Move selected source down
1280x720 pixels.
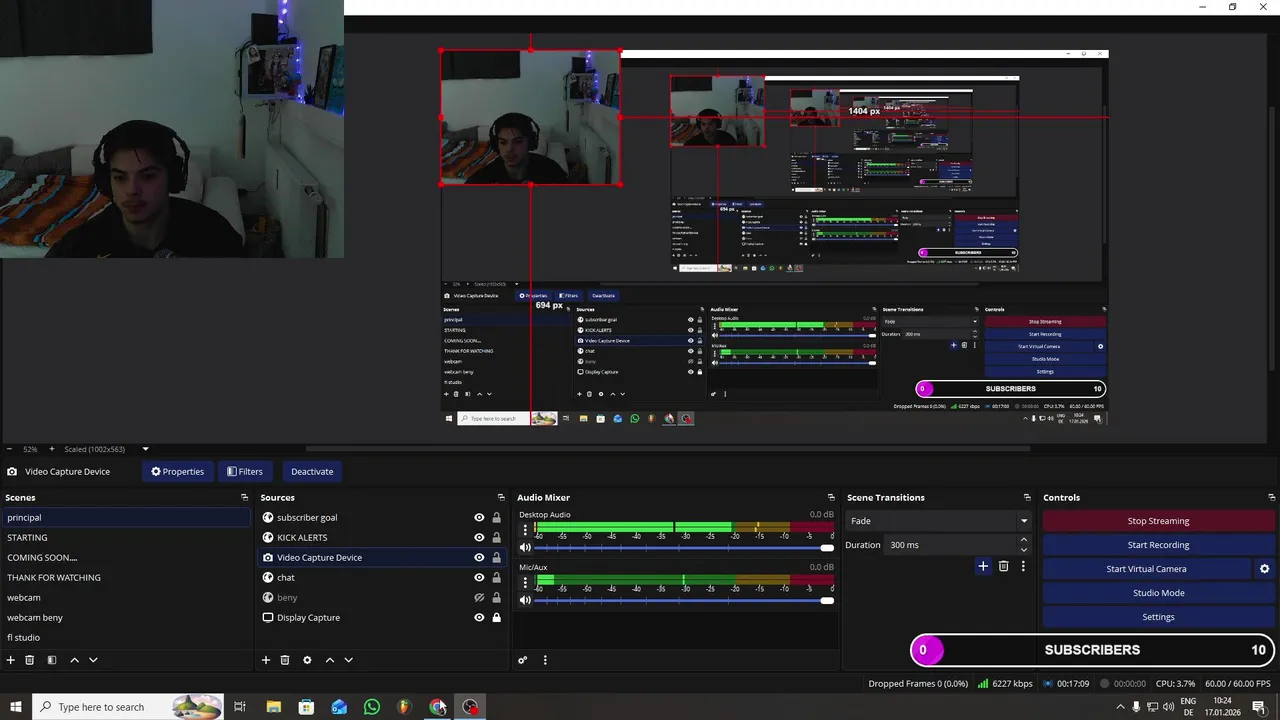tap(348, 660)
